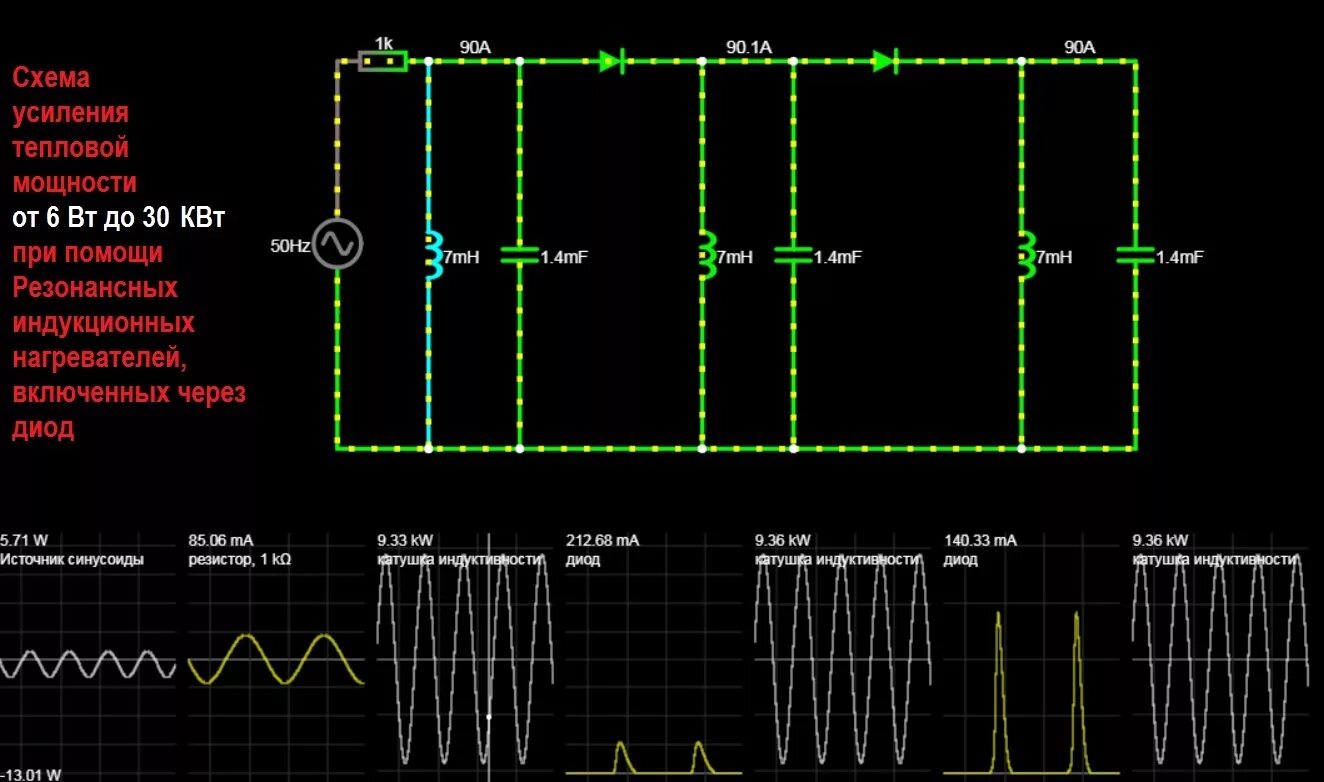Click the 5.71 W scope reading
Screen dimensions: 1324x782
pos(24,540)
